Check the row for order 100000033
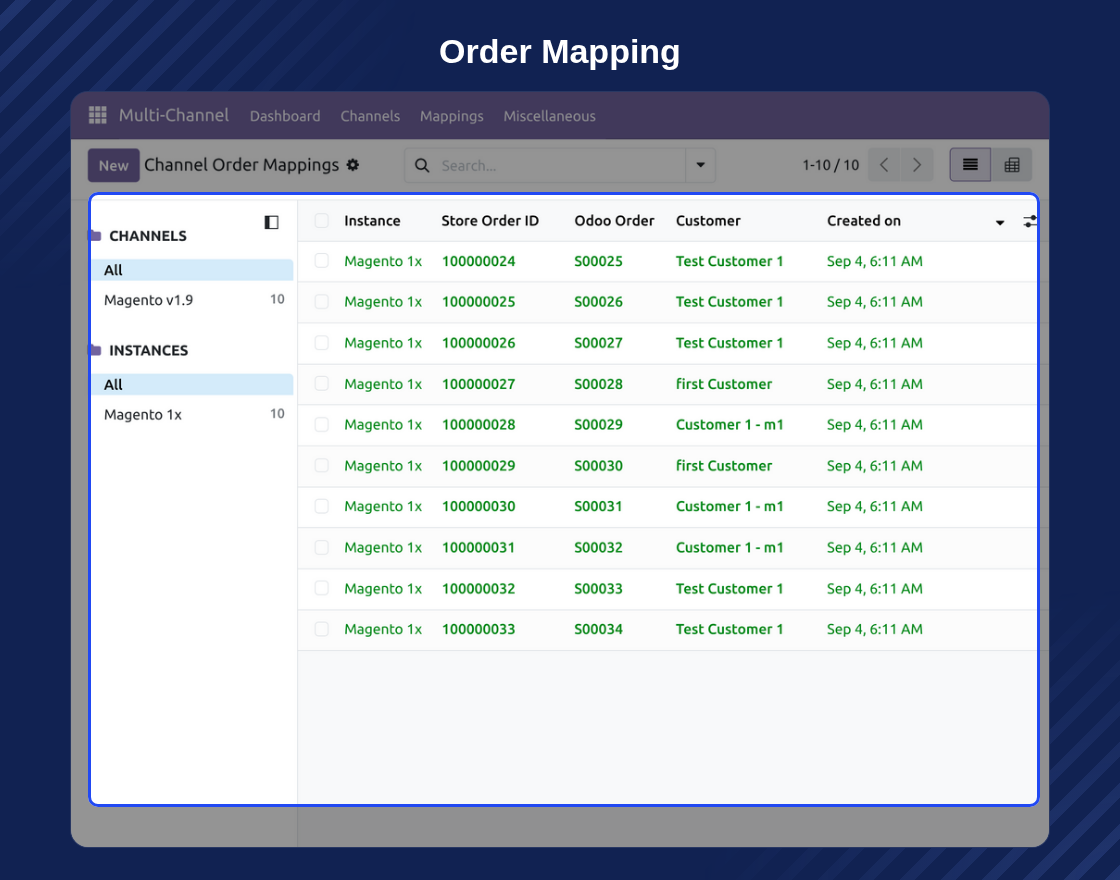 [321, 629]
